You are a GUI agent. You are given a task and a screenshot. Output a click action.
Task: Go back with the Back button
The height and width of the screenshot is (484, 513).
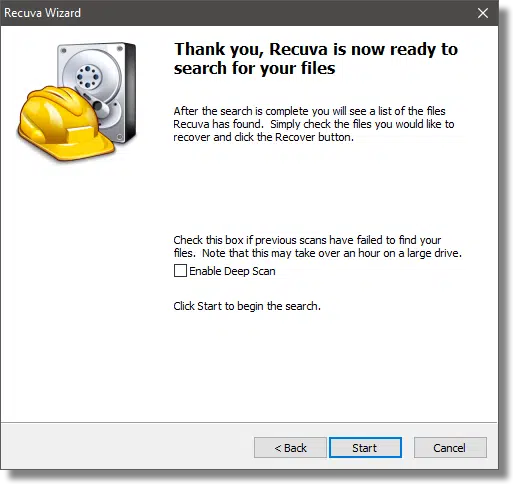pyautogui.click(x=290, y=448)
